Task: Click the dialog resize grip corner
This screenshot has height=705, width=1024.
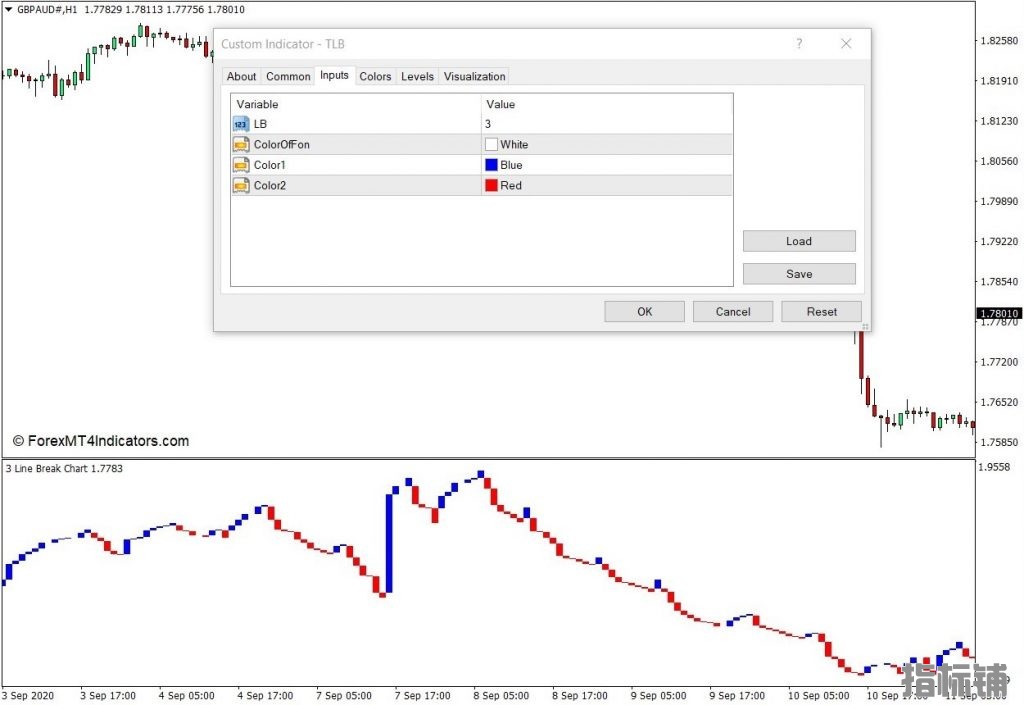Action: coord(865,326)
